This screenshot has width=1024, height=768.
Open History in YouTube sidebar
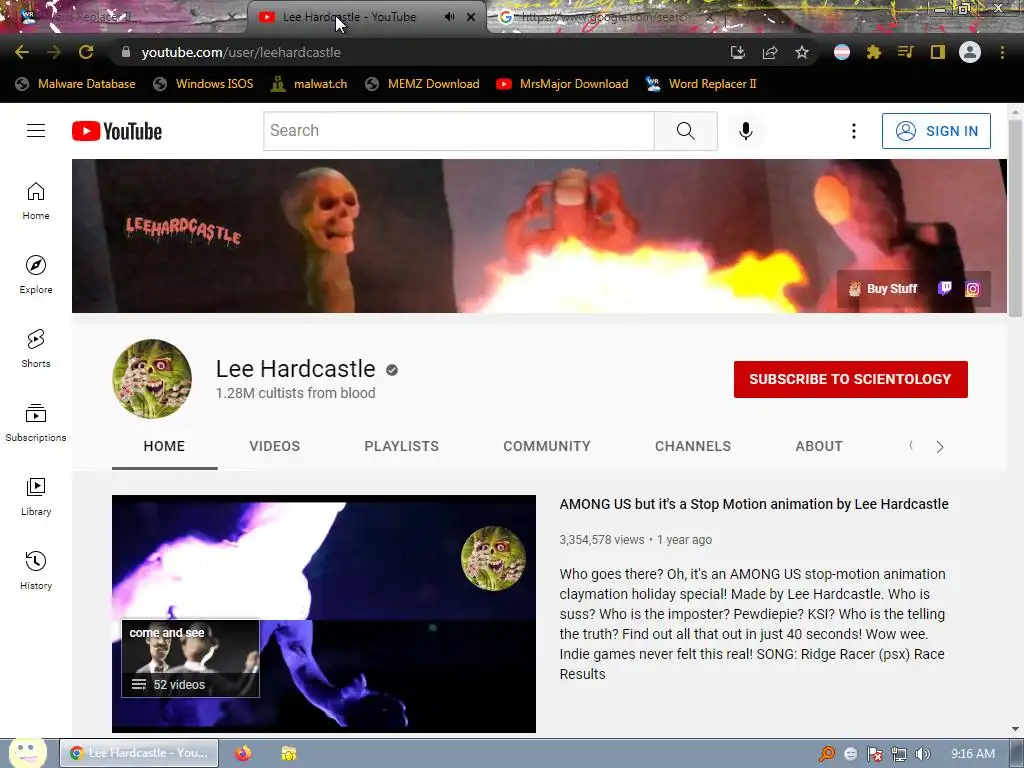coord(36,571)
